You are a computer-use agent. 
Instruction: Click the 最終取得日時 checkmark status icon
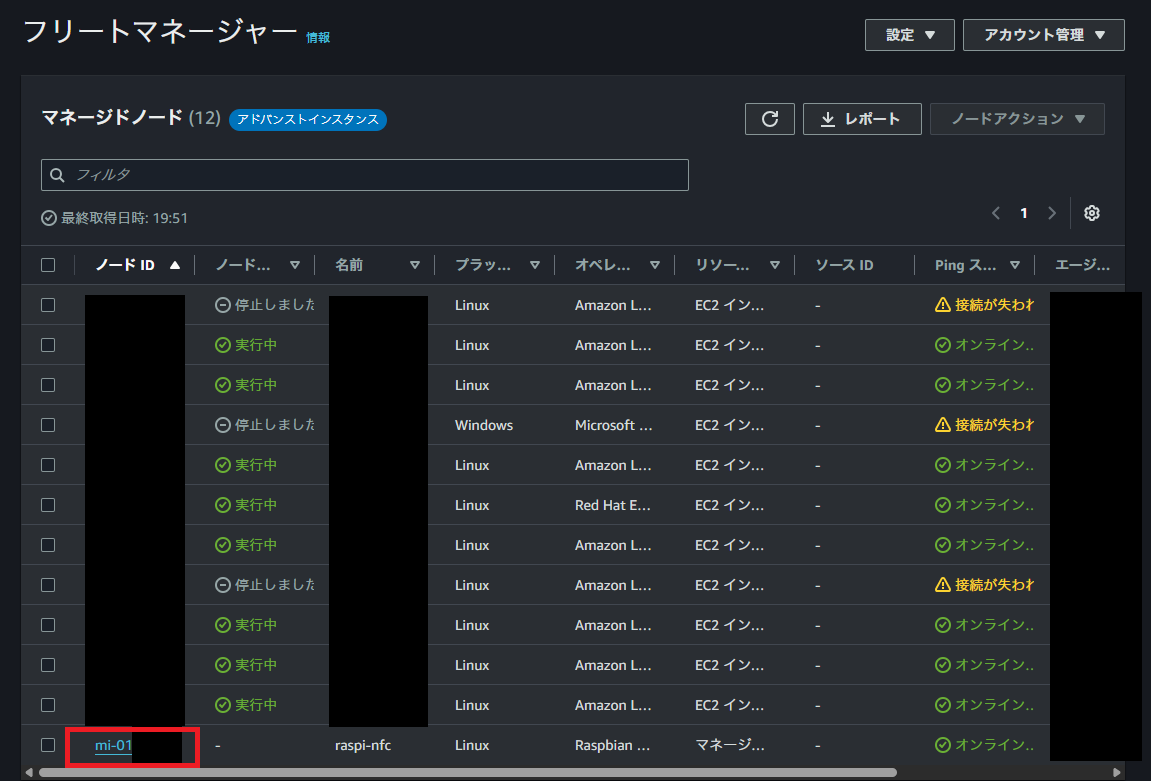coord(49,217)
